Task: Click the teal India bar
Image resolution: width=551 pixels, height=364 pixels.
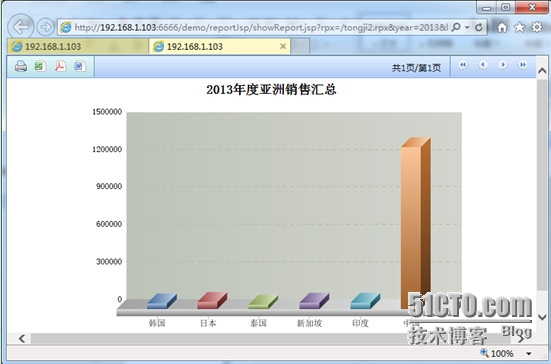Action: [365, 301]
